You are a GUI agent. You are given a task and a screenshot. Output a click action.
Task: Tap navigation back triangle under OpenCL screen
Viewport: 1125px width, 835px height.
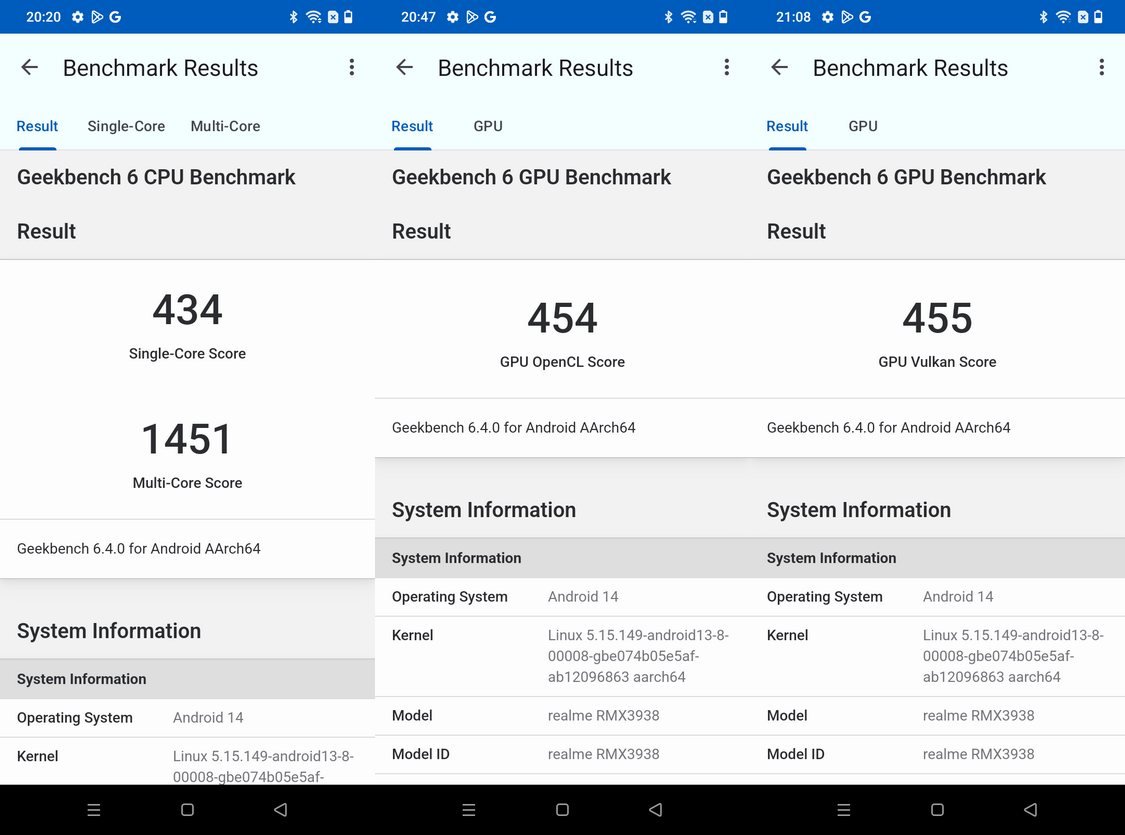[x=656, y=810]
